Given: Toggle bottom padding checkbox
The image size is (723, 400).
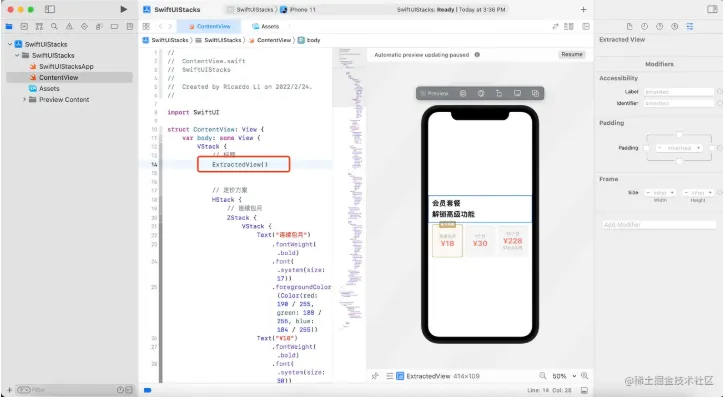Looking at the screenshot, I should 679,161.
